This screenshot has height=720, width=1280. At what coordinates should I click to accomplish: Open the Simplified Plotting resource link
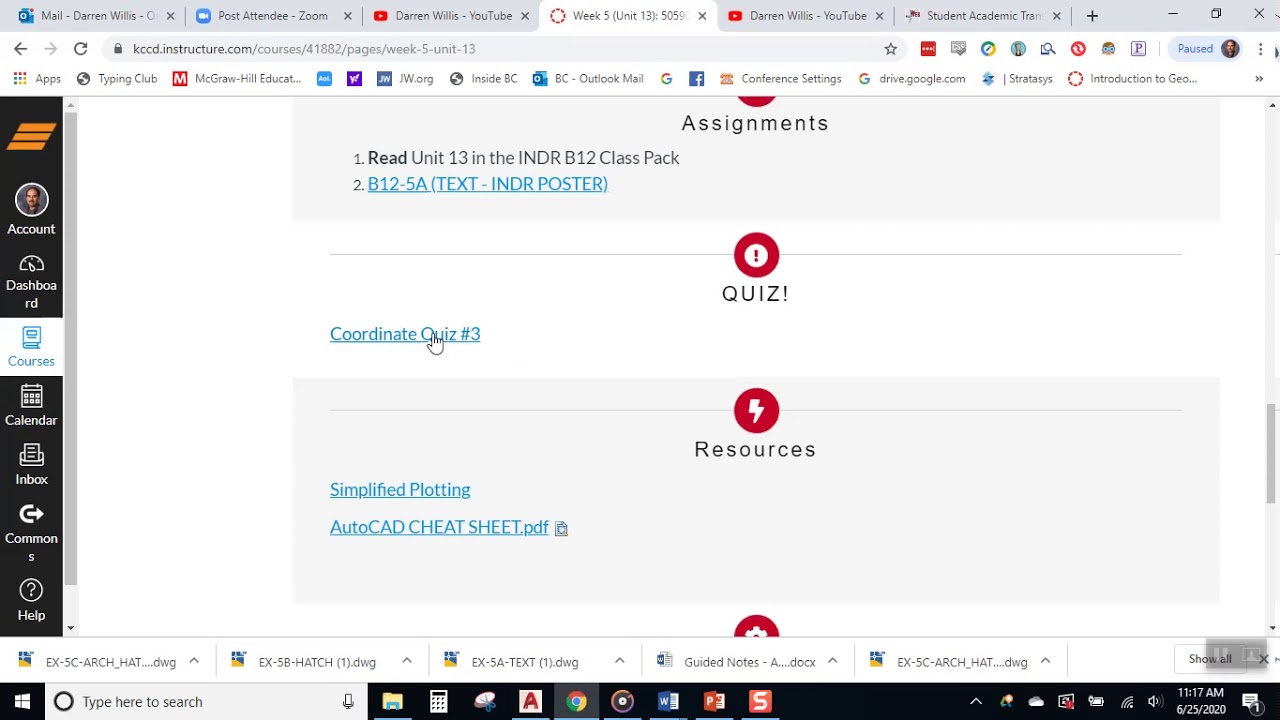coord(400,489)
